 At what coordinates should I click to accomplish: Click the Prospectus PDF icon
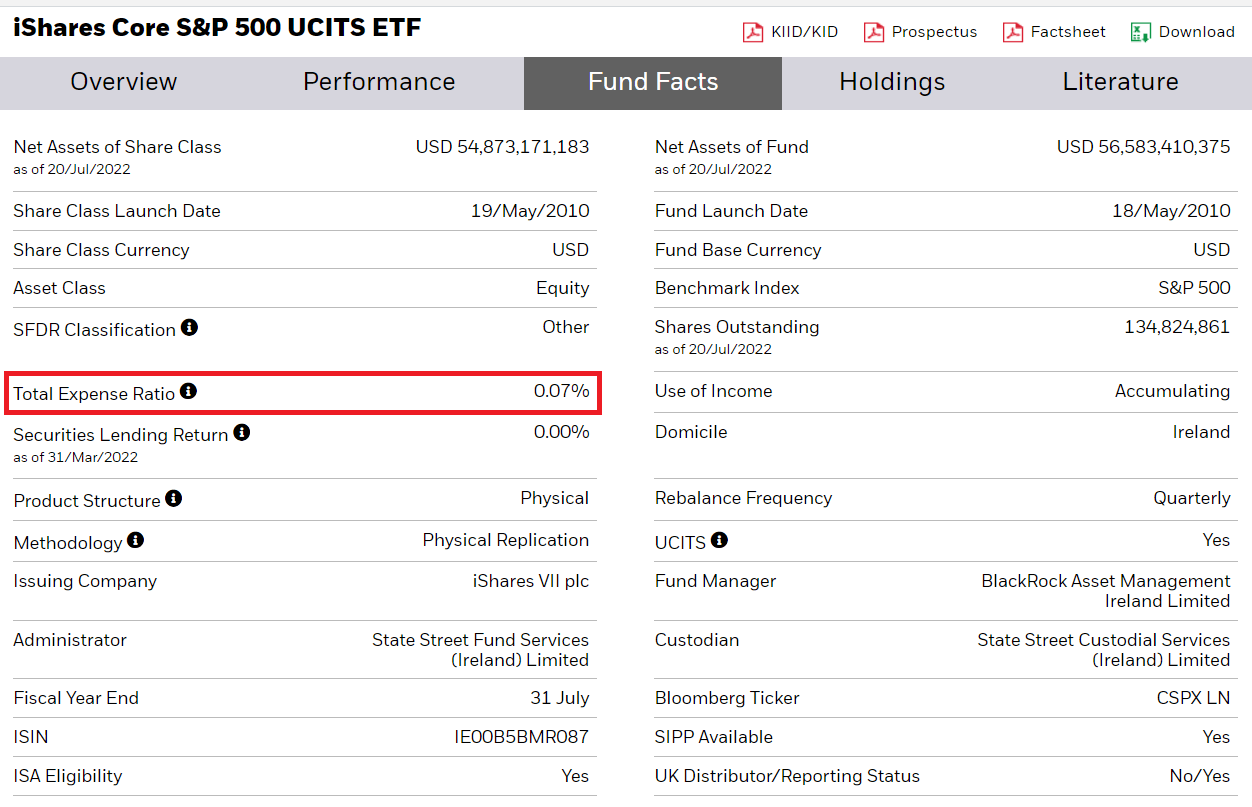(874, 32)
